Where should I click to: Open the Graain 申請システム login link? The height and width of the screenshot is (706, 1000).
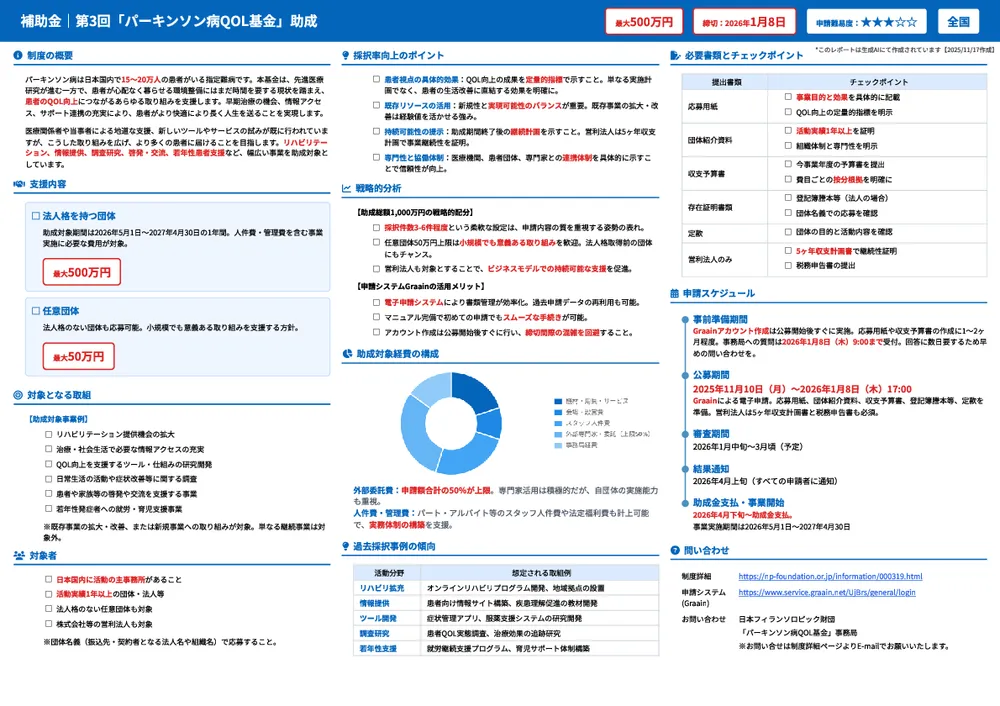(x=827, y=592)
